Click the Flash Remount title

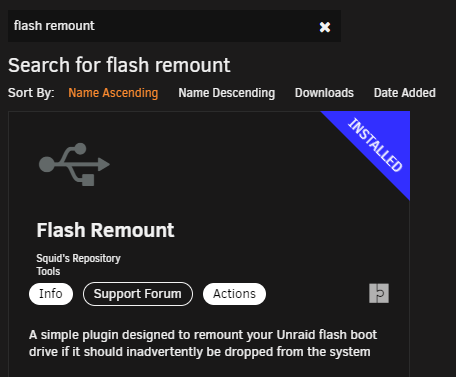105,230
